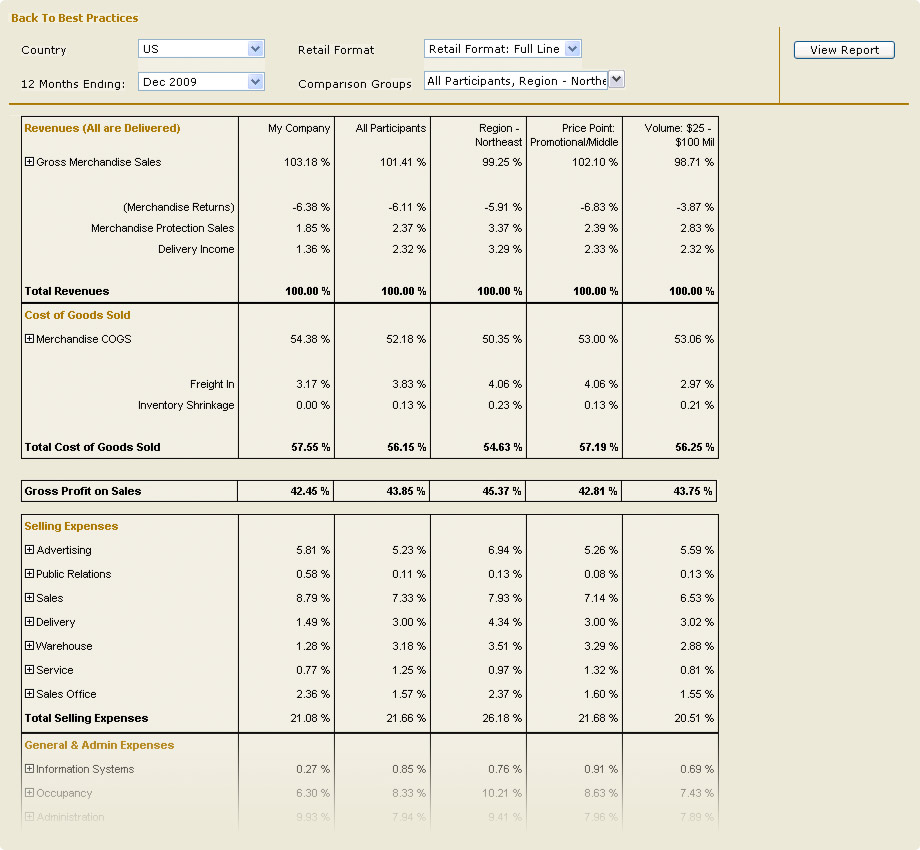This screenshot has height=850, width=920.
Task: Open the Retail Format dropdown
Action: pyautogui.click(x=572, y=49)
